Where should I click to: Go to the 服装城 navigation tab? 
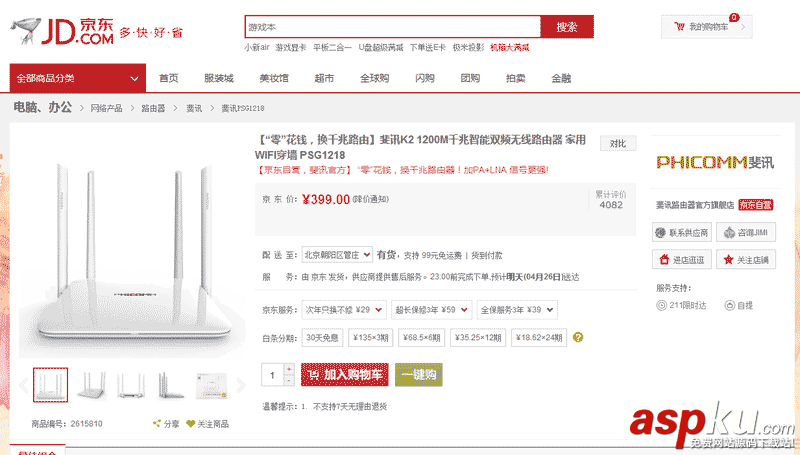[218, 78]
